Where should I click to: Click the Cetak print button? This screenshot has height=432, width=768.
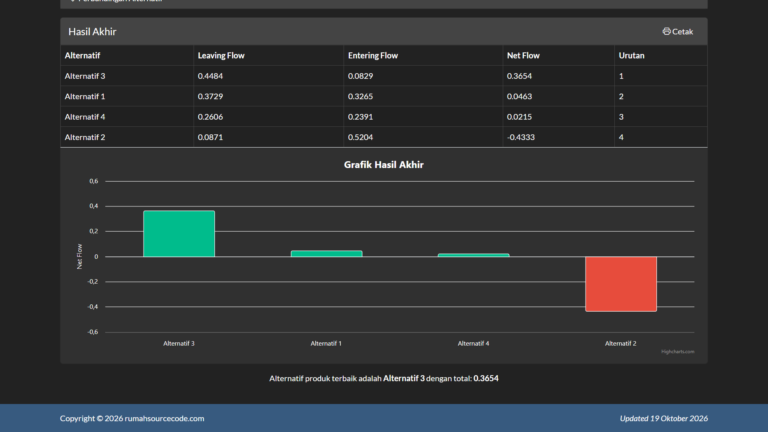tap(678, 31)
